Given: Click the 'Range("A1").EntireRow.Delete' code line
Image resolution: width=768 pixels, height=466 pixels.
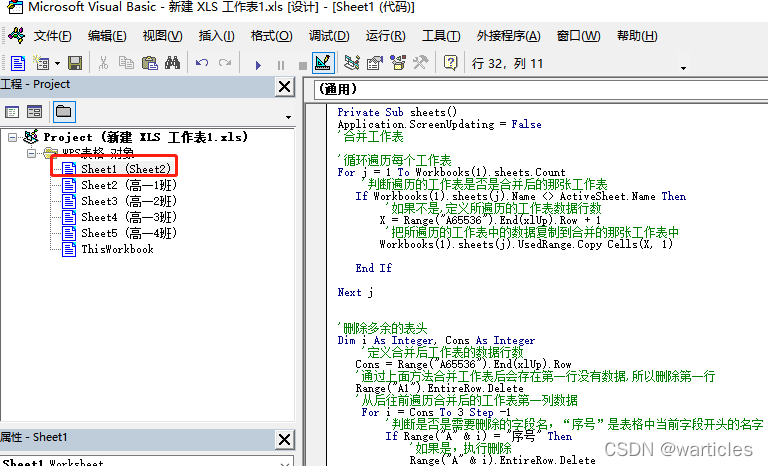Looking at the screenshot, I should (x=439, y=389).
